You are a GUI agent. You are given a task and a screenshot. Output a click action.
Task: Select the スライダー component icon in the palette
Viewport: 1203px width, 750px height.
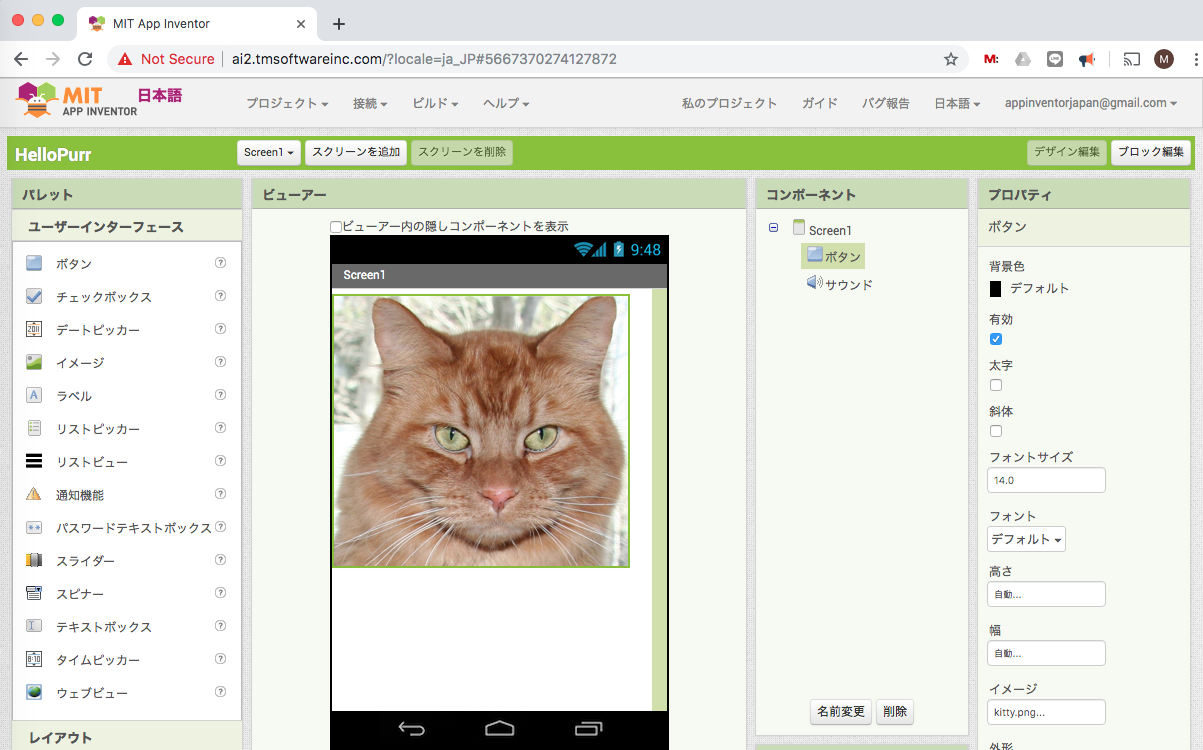click(x=33, y=560)
